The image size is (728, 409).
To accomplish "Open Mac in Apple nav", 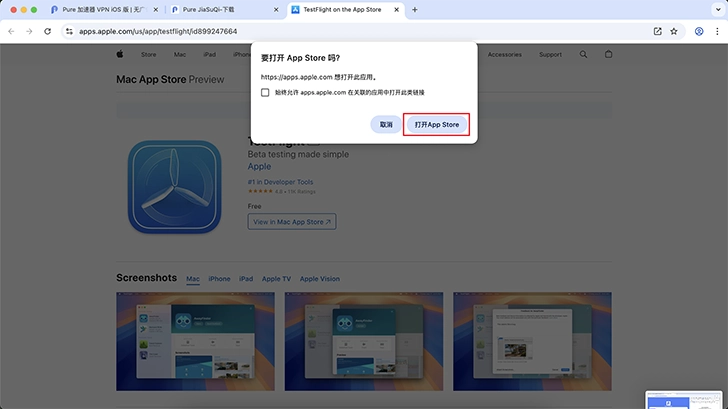I will (x=180, y=54).
